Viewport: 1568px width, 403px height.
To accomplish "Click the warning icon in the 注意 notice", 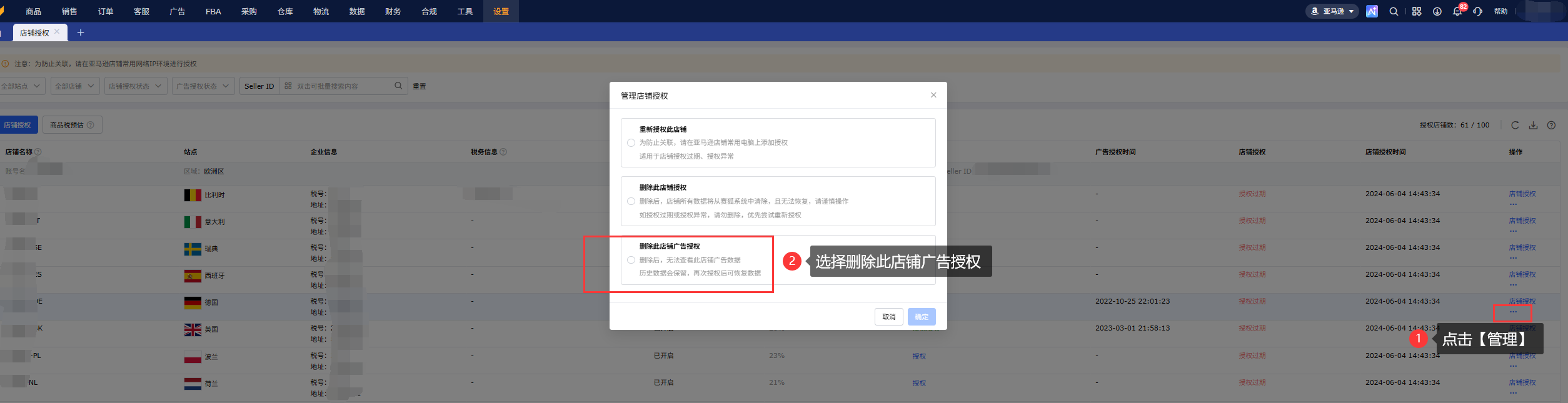I will (5, 64).
